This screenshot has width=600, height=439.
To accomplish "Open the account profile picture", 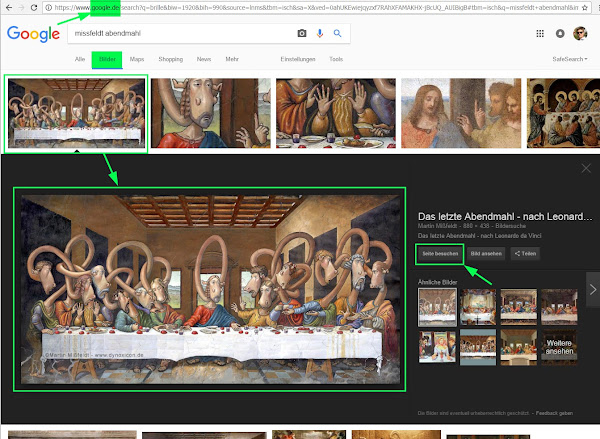I will [580, 34].
